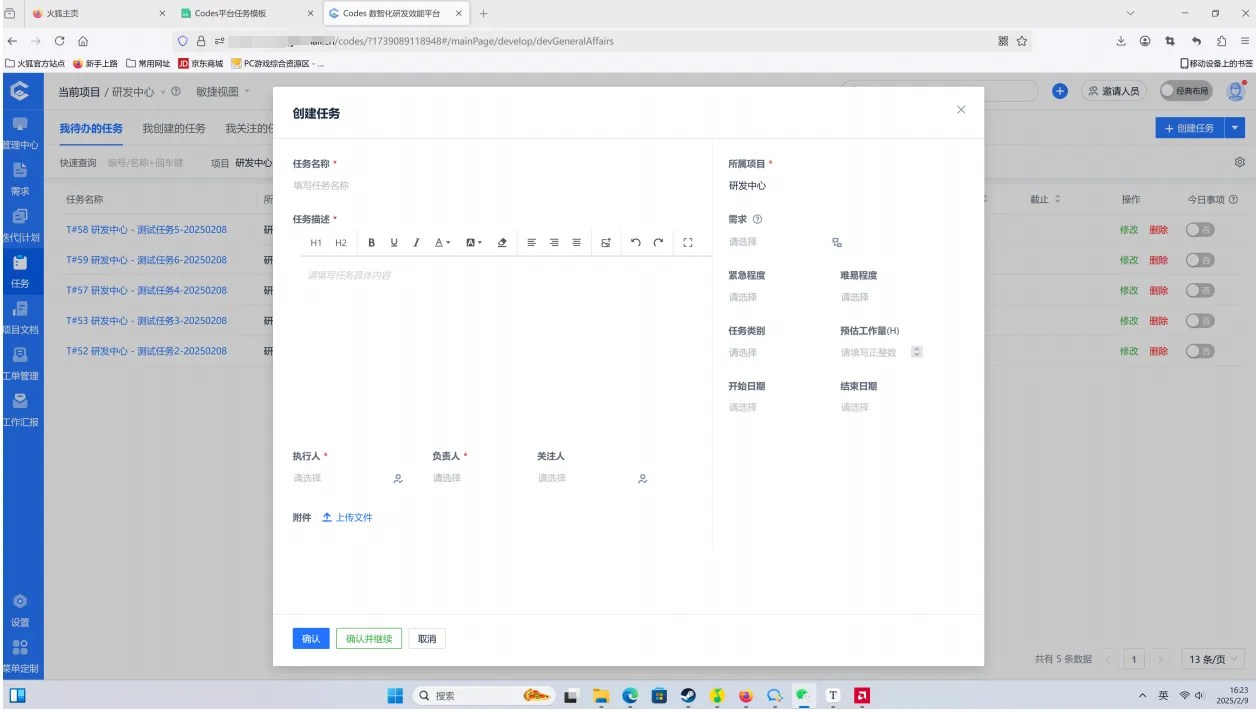Expand the arrow beside the 创建任务 button
This screenshot has width=1258, height=712.
point(1235,128)
